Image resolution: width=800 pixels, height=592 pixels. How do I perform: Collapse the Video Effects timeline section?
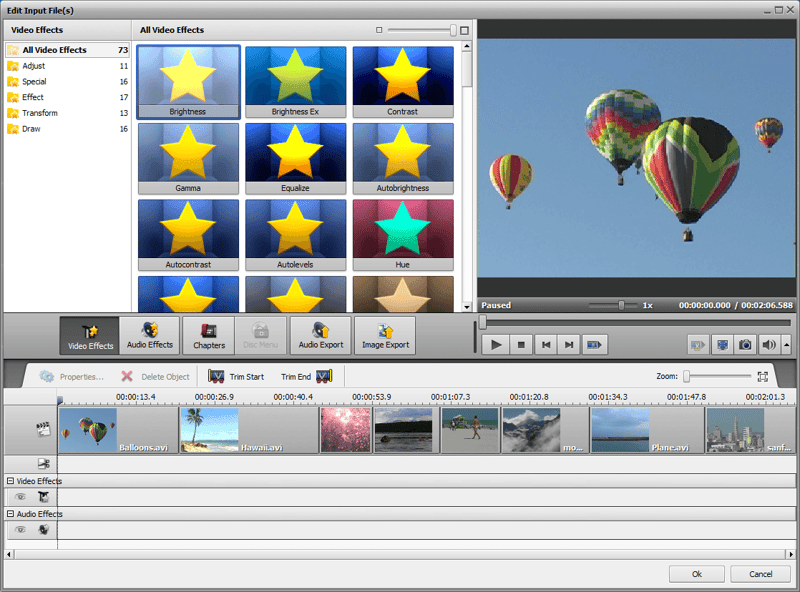tap(10, 481)
